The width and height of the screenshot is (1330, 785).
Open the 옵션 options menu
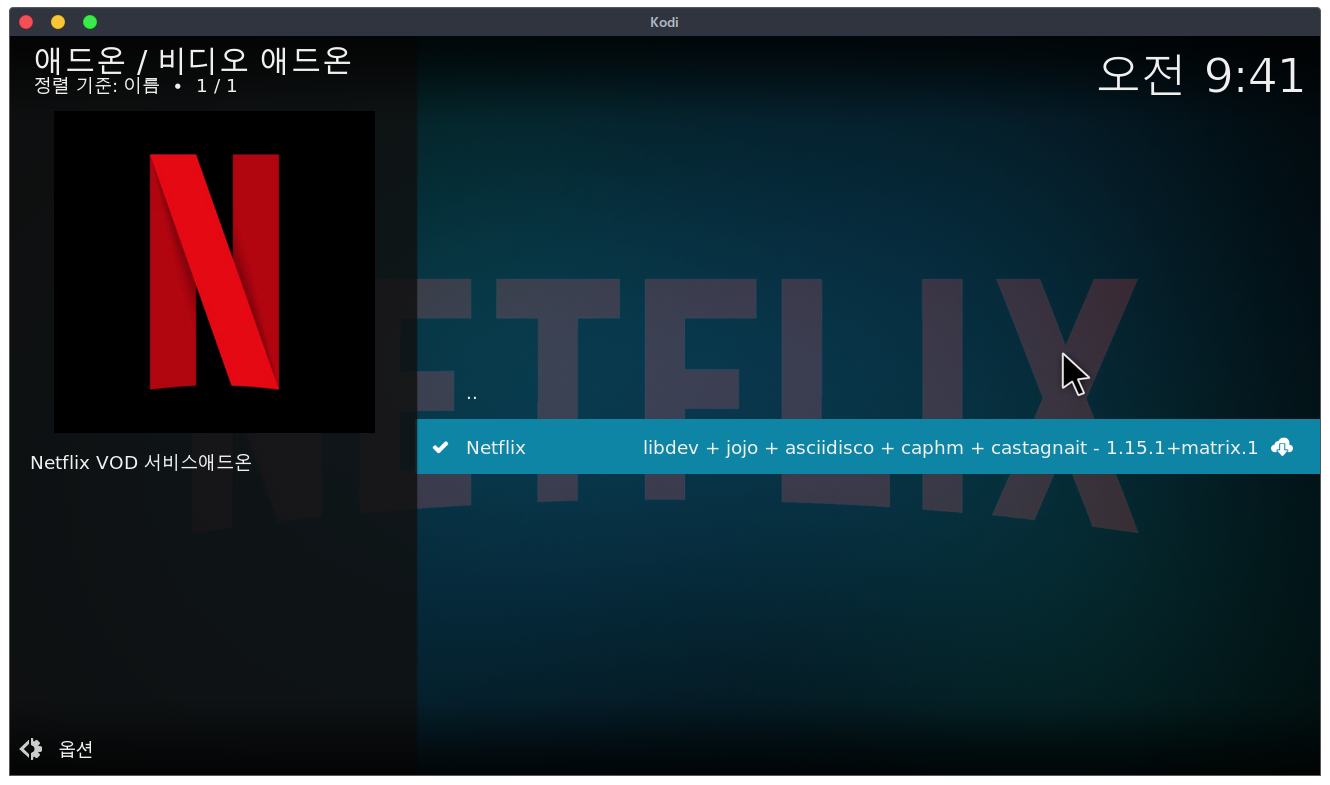tap(76, 748)
